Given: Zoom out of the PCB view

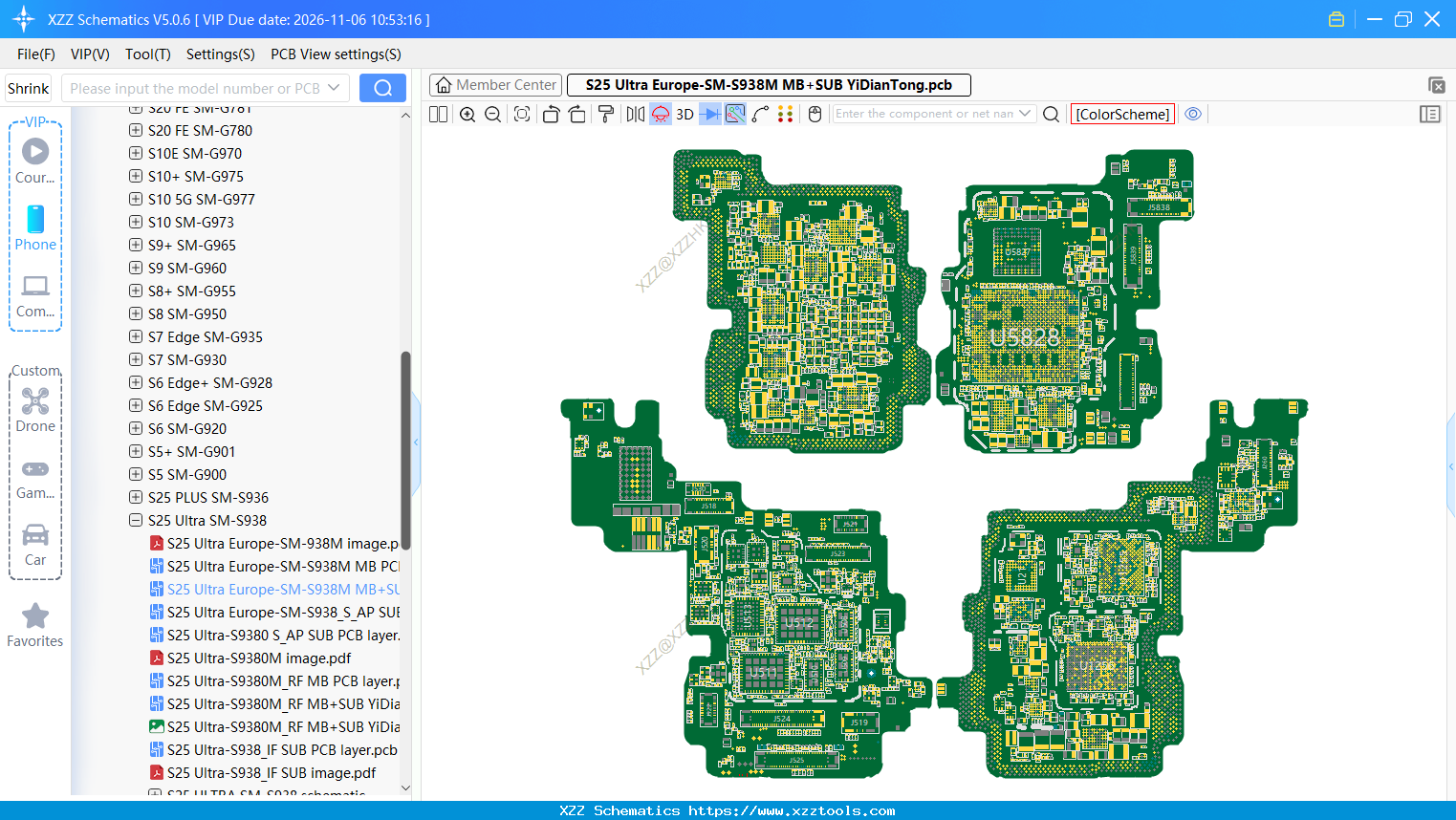Looking at the screenshot, I should point(493,114).
